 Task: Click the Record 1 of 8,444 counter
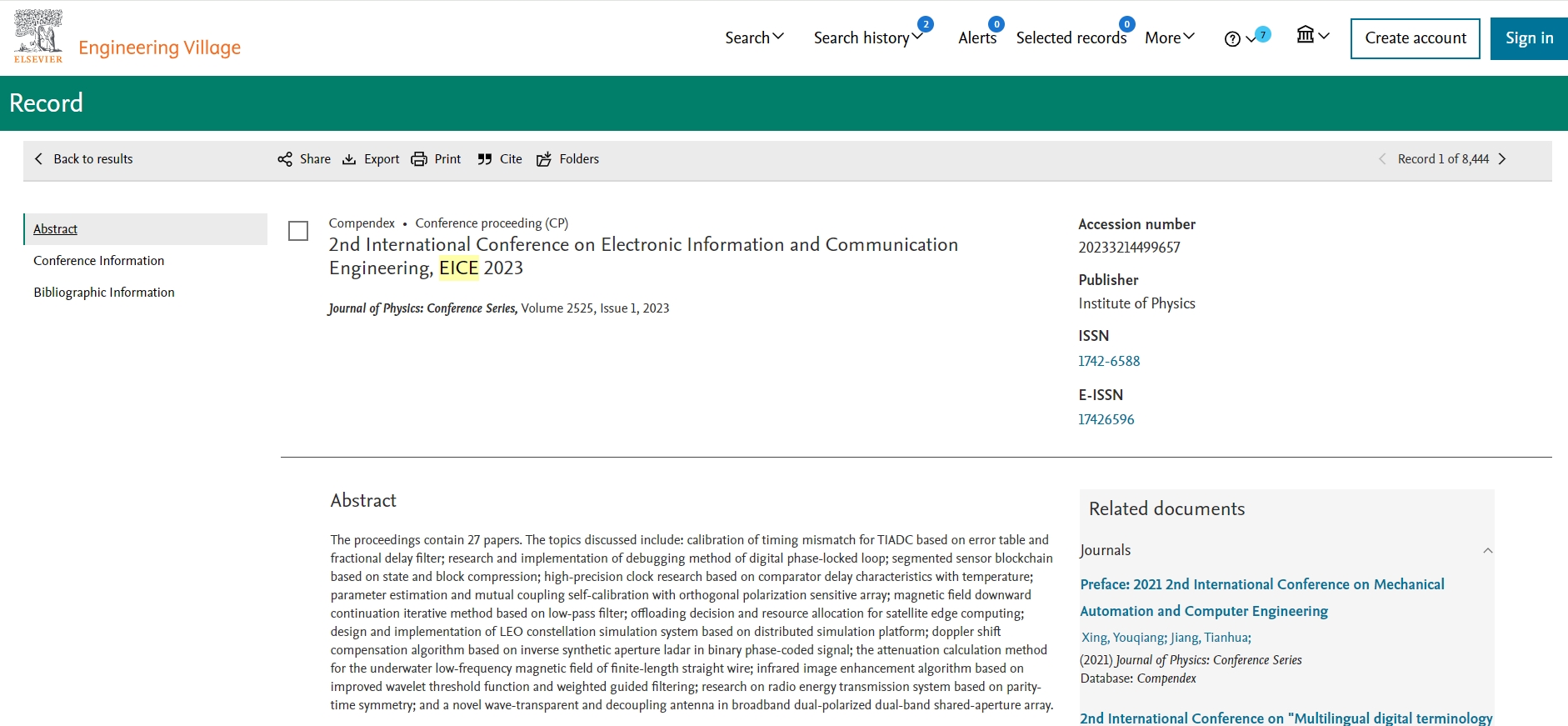[x=1443, y=159]
